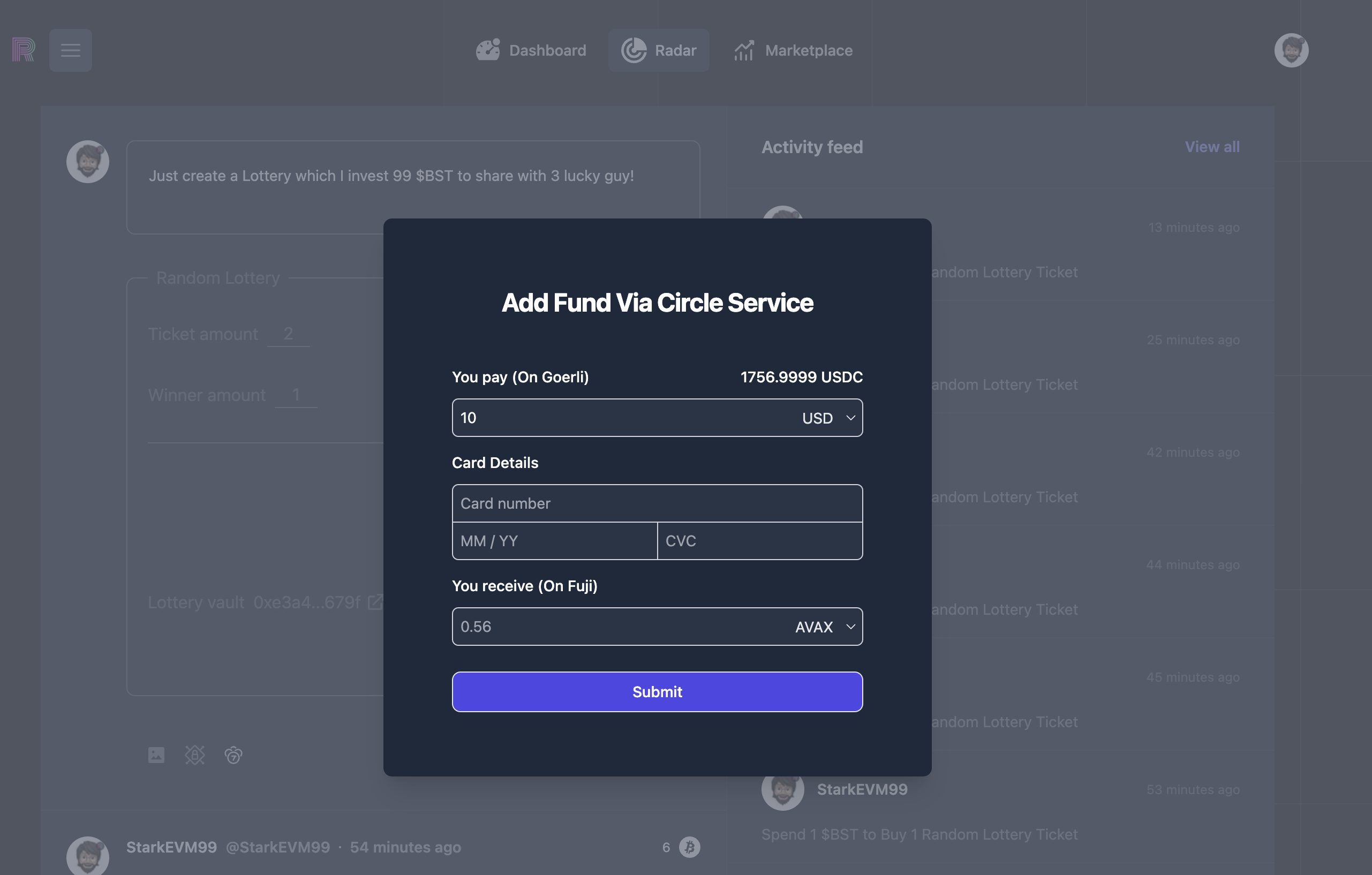Click the CVC input field
The image size is (1372, 875).
[x=759, y=541]
